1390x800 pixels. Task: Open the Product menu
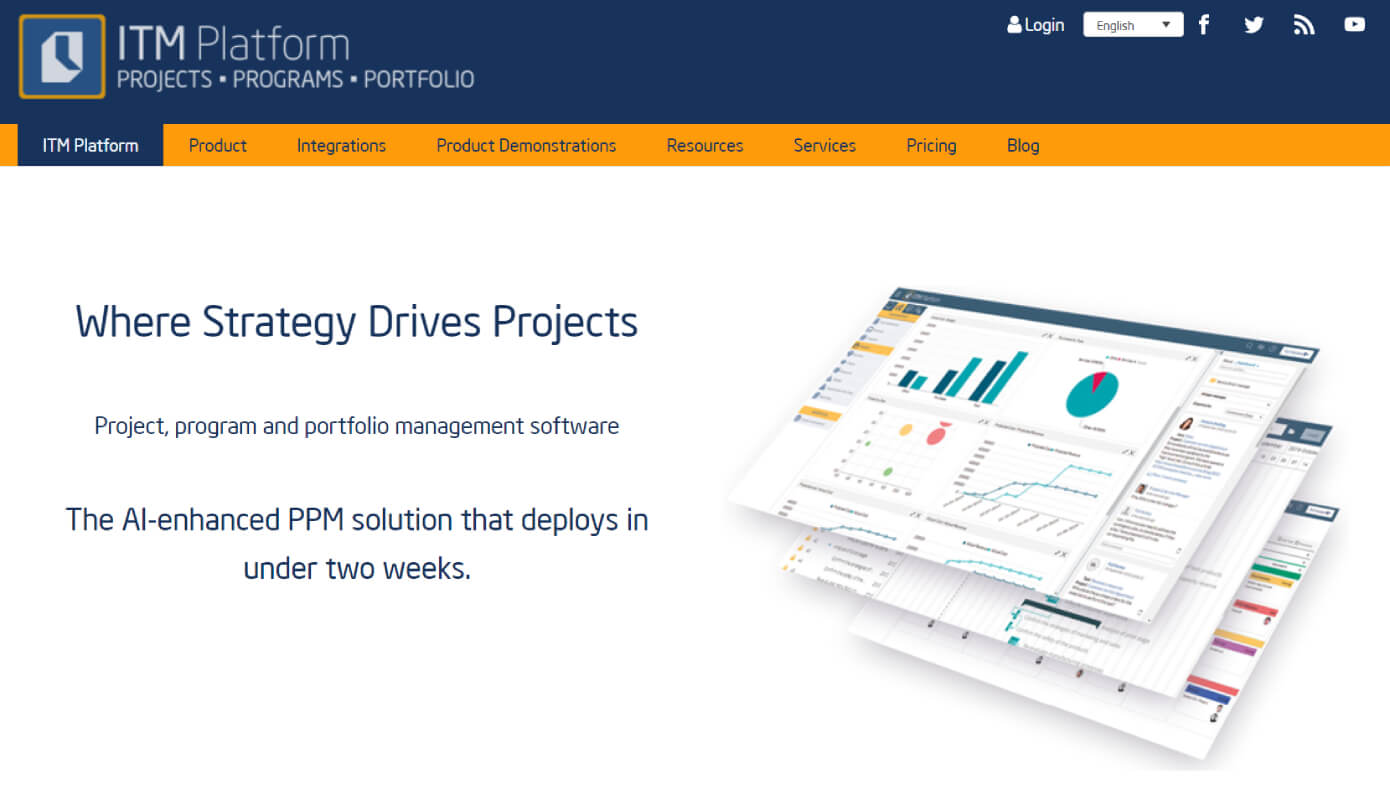(x=218, y=145)
